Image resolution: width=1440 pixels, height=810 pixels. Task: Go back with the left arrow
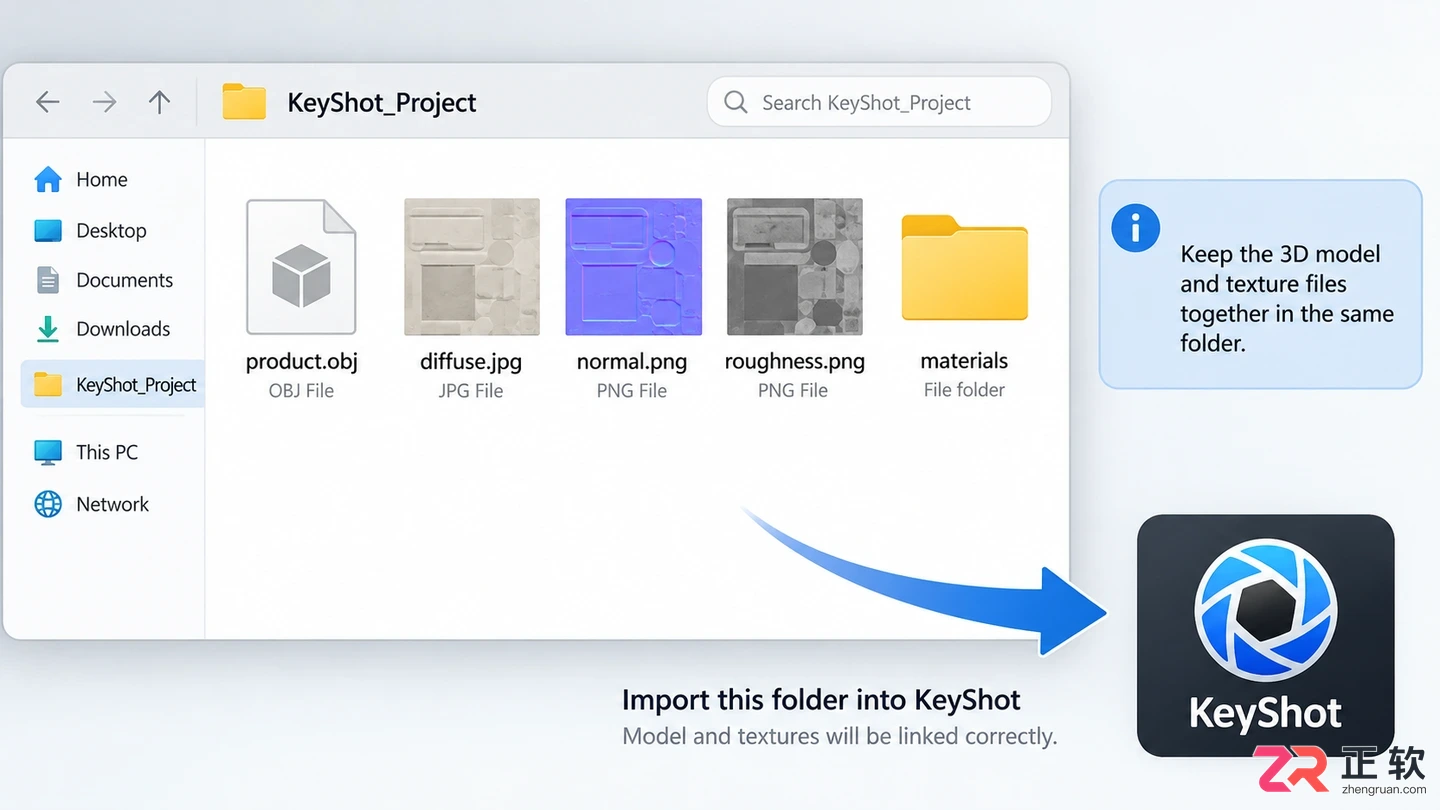pos(47,102)
